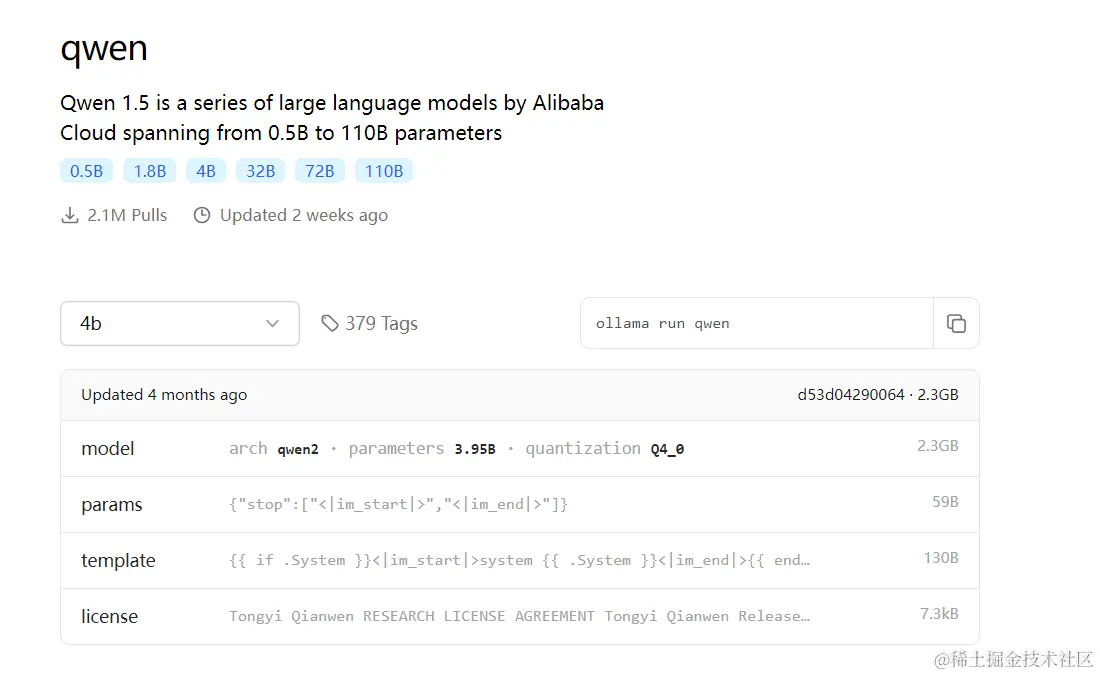Open the license file row
Screen dimensions: 1100x676
pos(519,617)
